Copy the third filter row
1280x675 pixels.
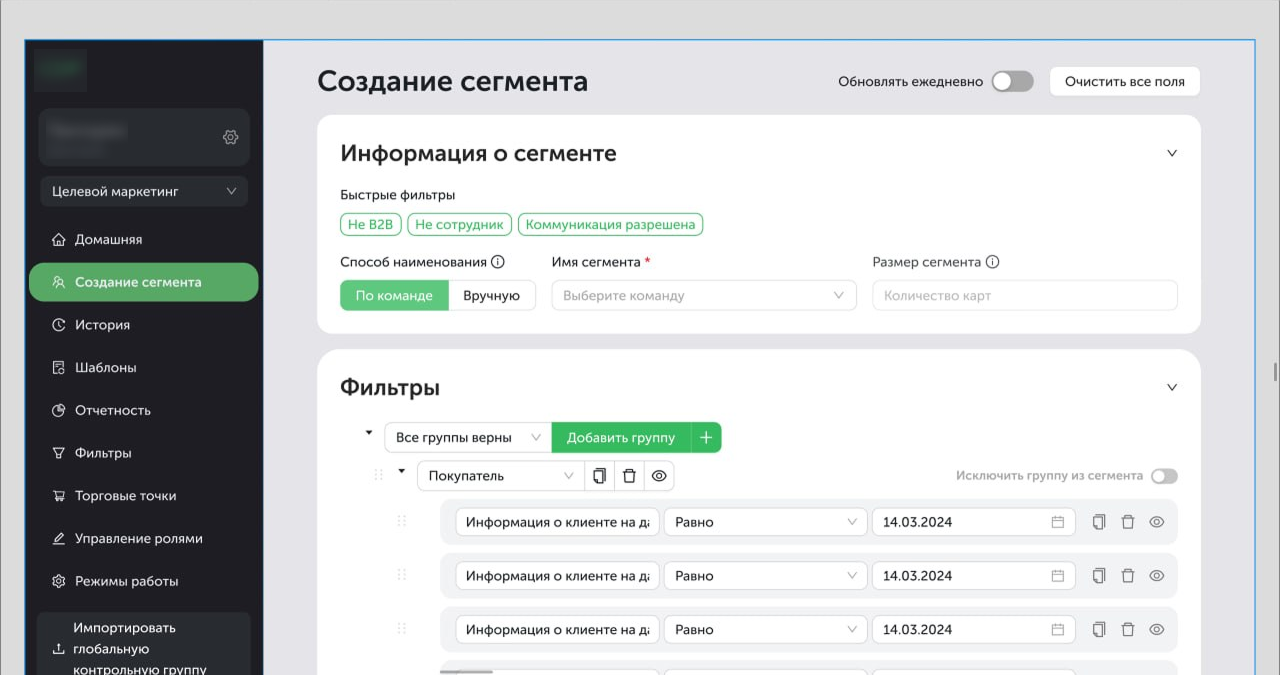[1099, 630]
